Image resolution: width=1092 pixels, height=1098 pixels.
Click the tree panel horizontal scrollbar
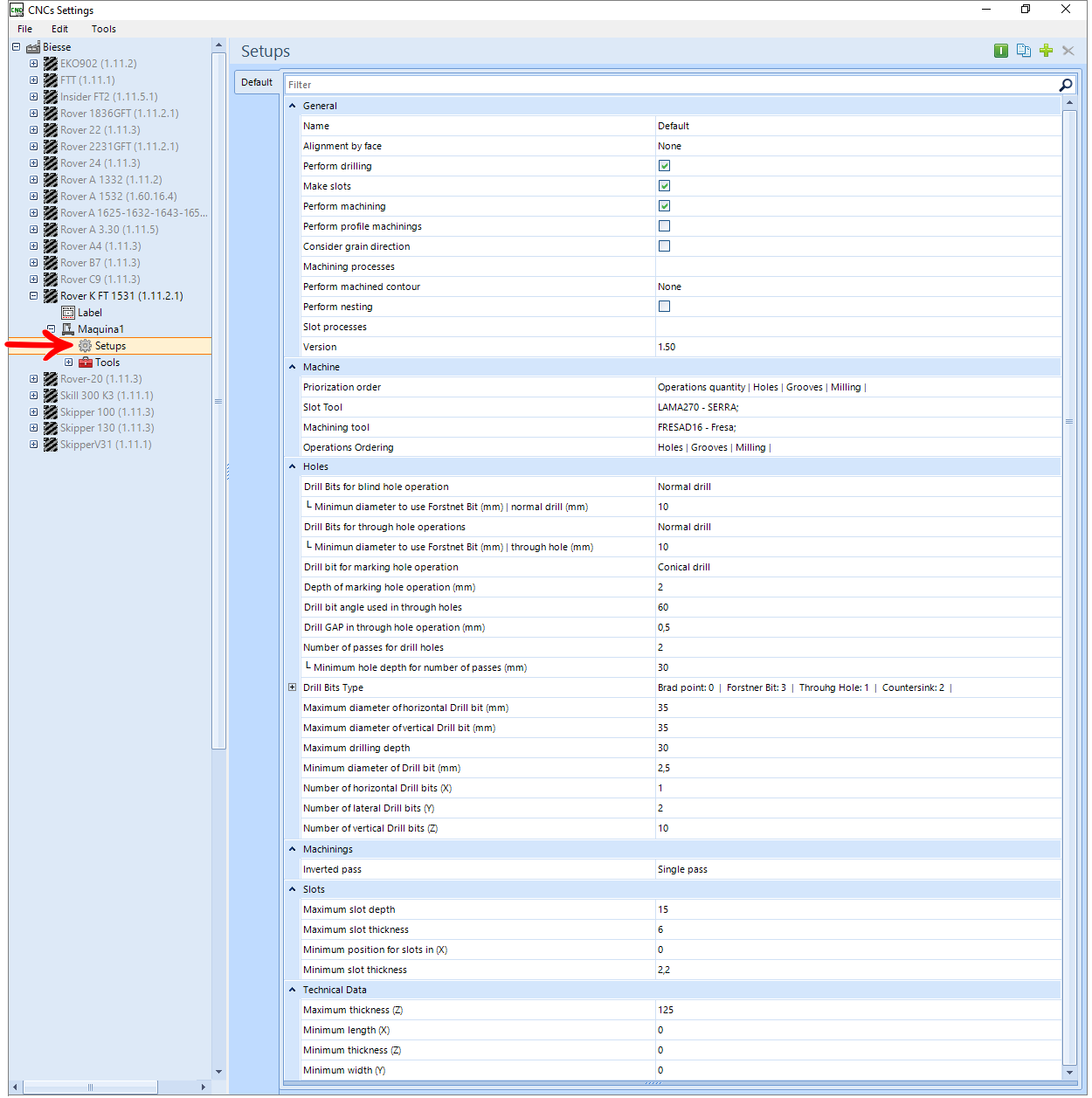pos(90,1088)
